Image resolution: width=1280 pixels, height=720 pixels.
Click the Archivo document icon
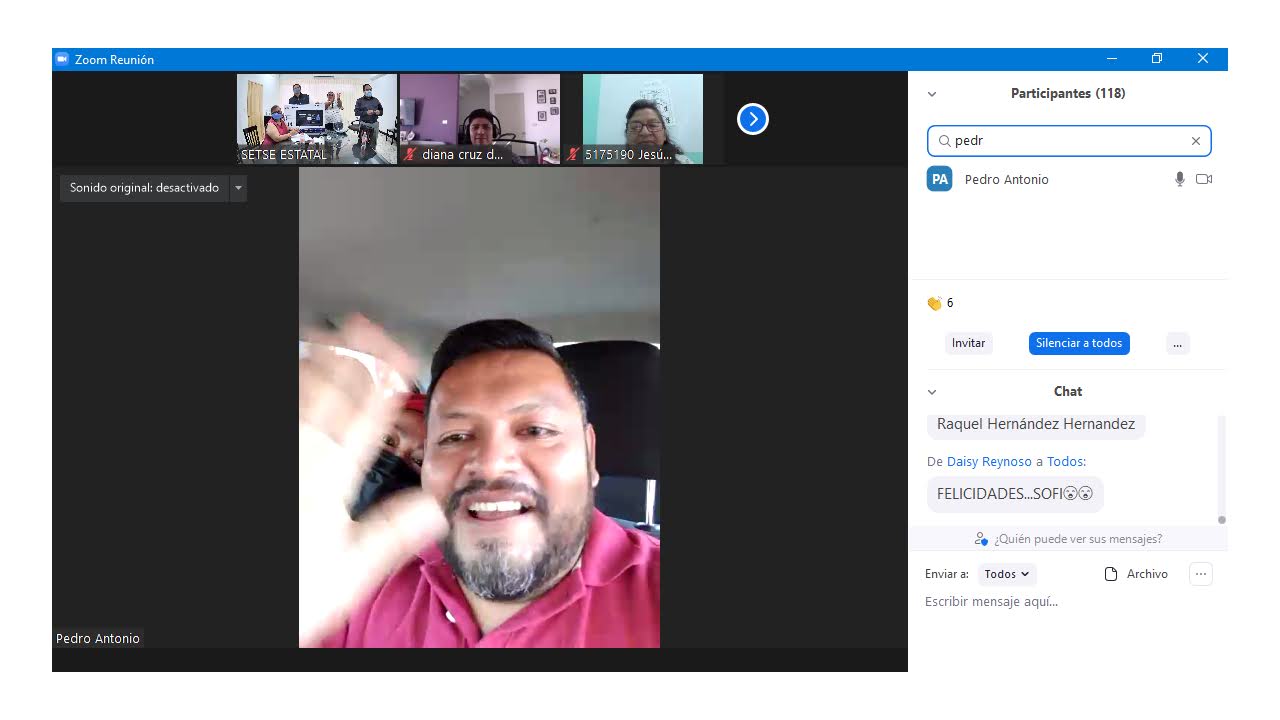coord(1110,574)
